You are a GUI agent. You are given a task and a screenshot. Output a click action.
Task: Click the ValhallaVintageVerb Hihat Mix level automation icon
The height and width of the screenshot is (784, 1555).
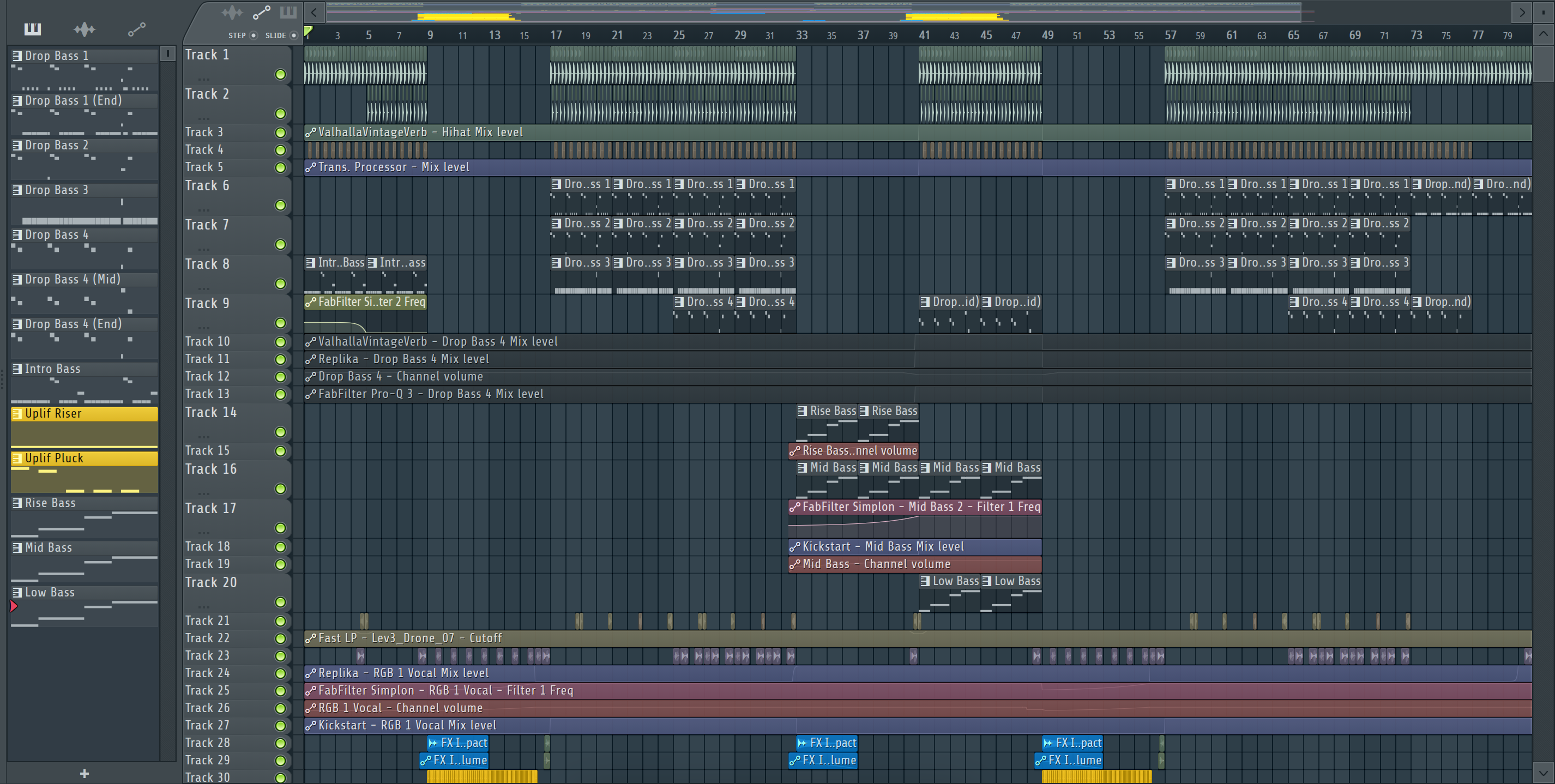311,132
